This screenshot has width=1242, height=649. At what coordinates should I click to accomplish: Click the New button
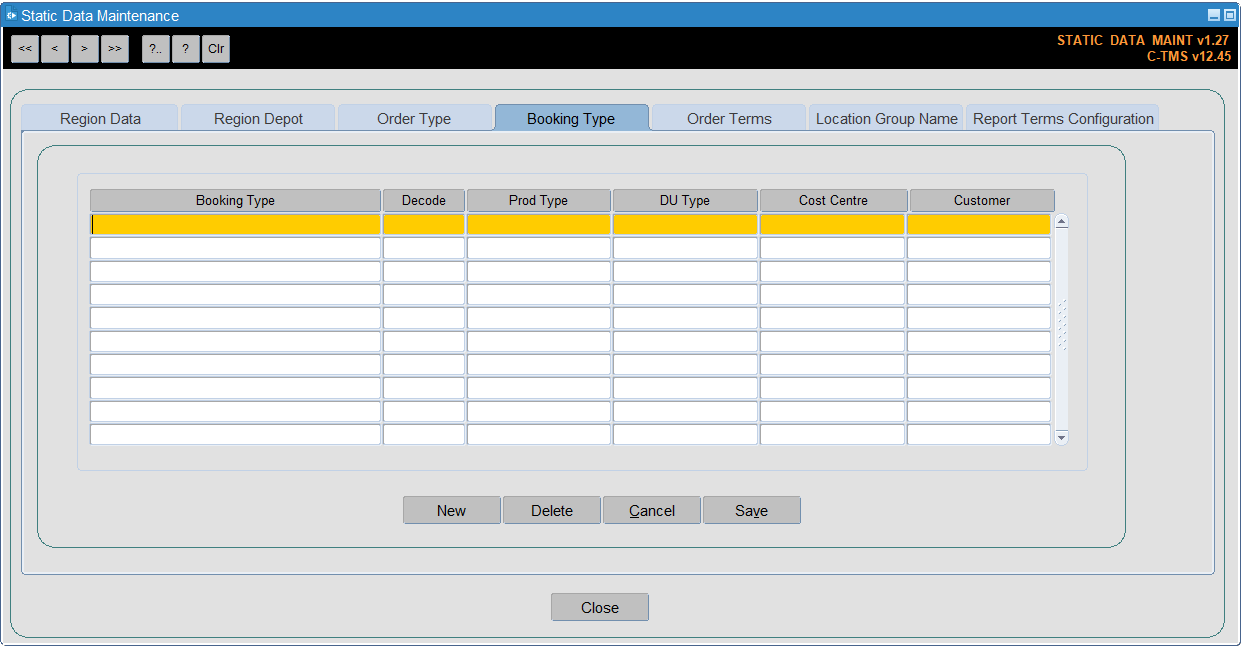[x=452, y=510]
